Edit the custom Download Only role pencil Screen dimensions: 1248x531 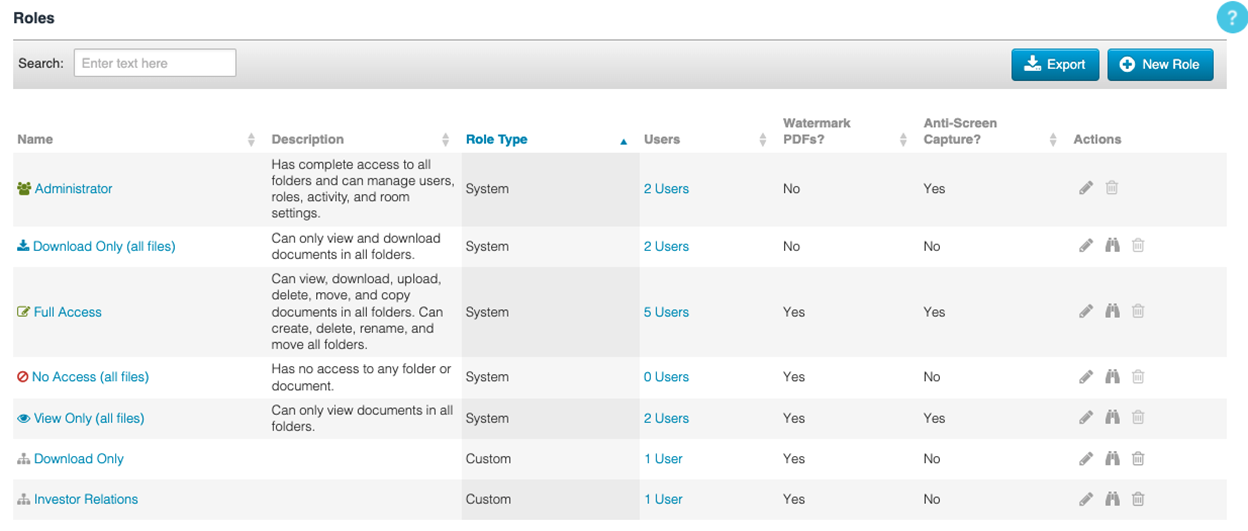1086,459
